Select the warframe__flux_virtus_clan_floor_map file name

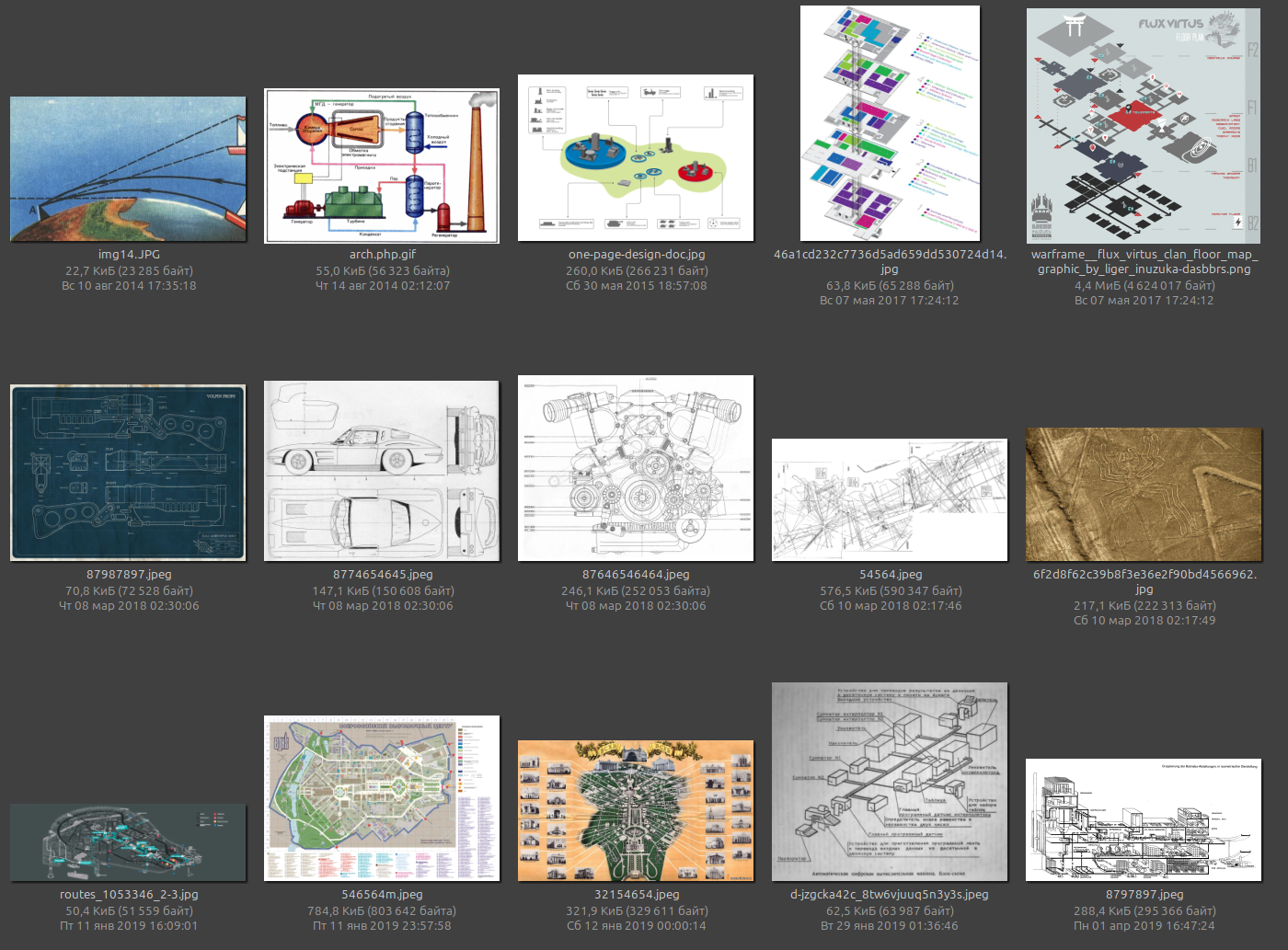click(x=1144, y=262)
